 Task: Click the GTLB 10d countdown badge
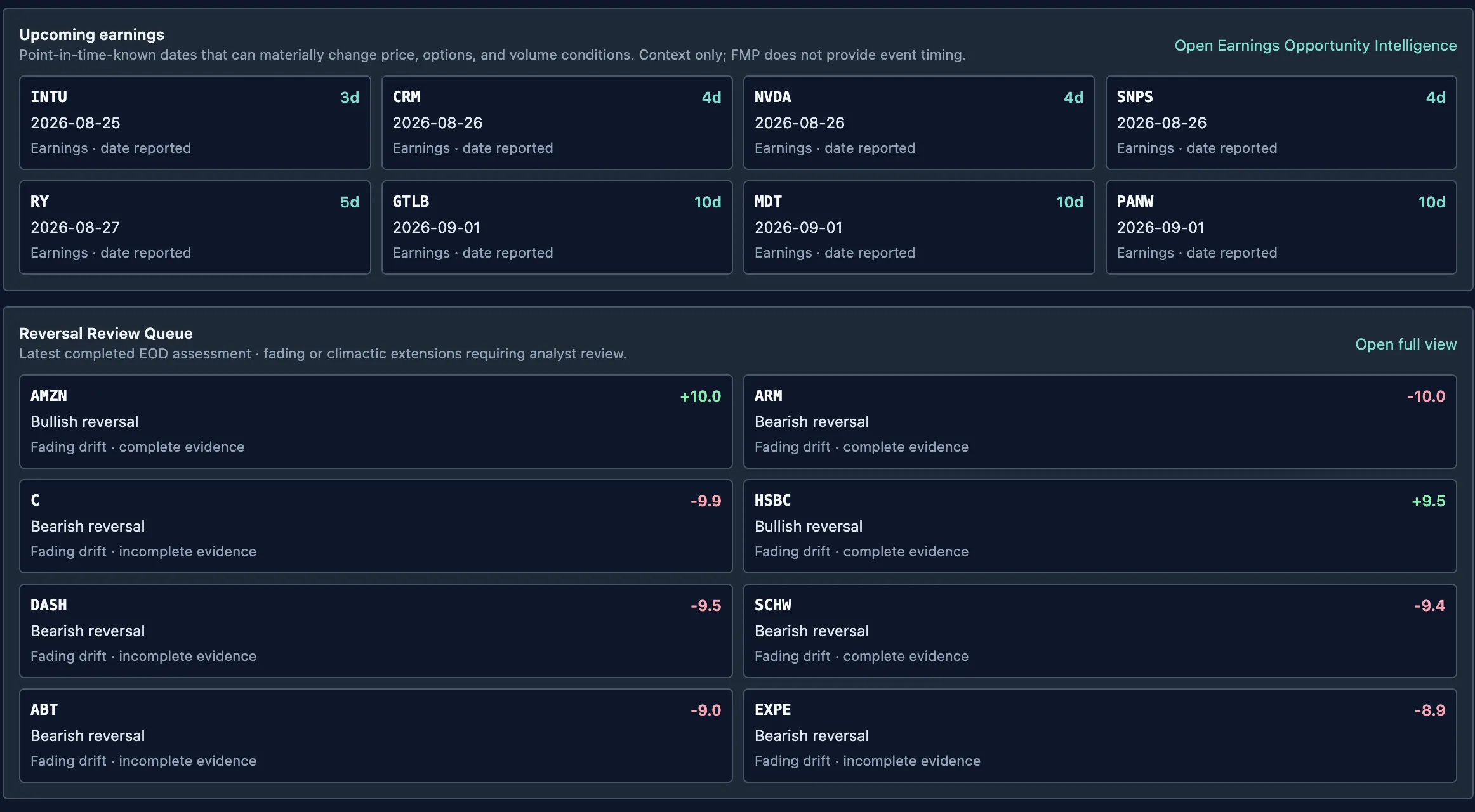click(708, 202)
